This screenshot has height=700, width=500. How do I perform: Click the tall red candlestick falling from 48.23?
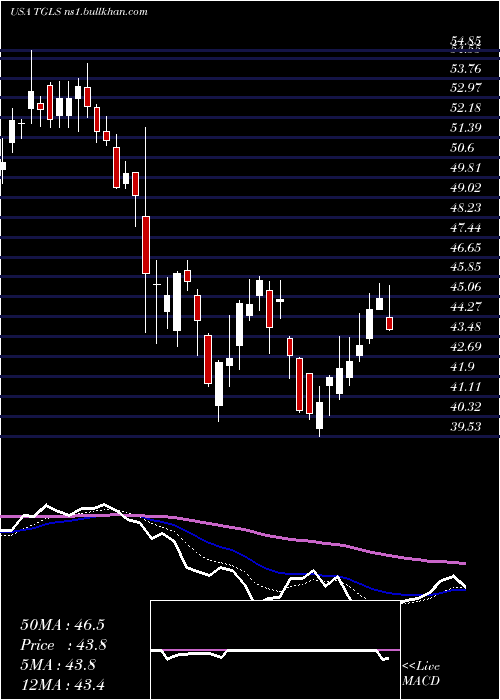coord(146,245)
